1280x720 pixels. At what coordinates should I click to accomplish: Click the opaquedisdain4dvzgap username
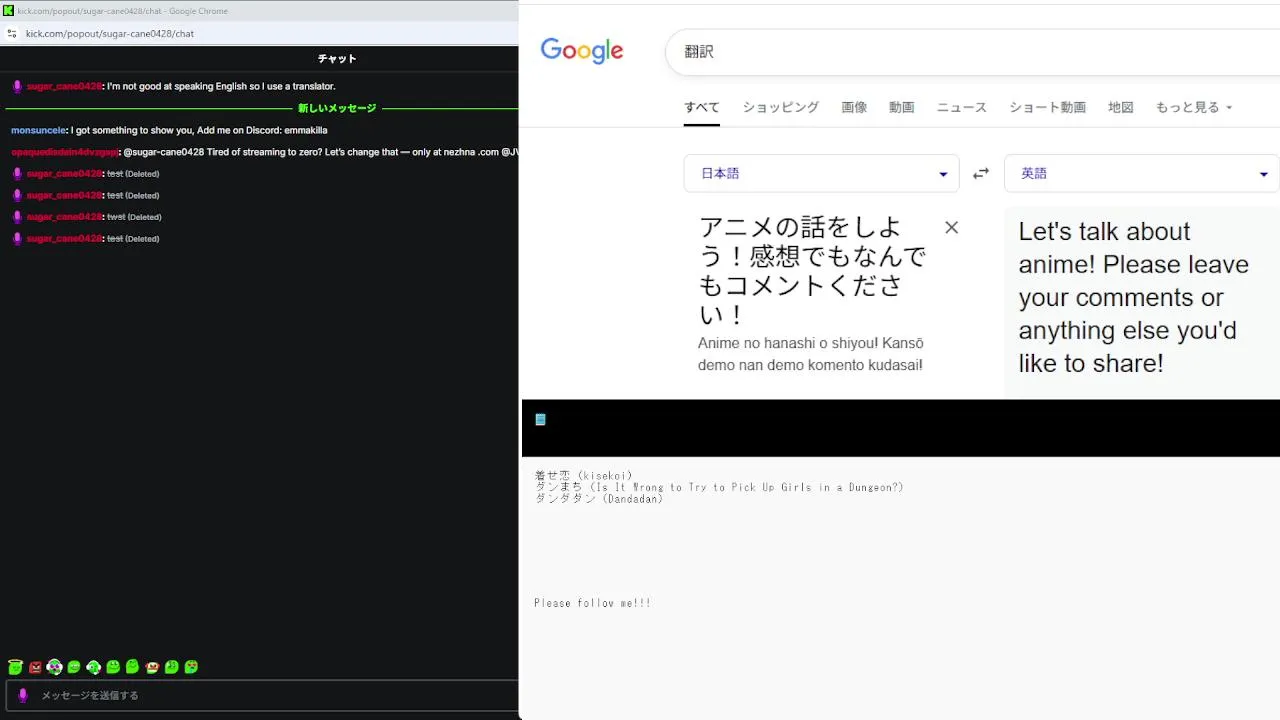click(64, 152)
